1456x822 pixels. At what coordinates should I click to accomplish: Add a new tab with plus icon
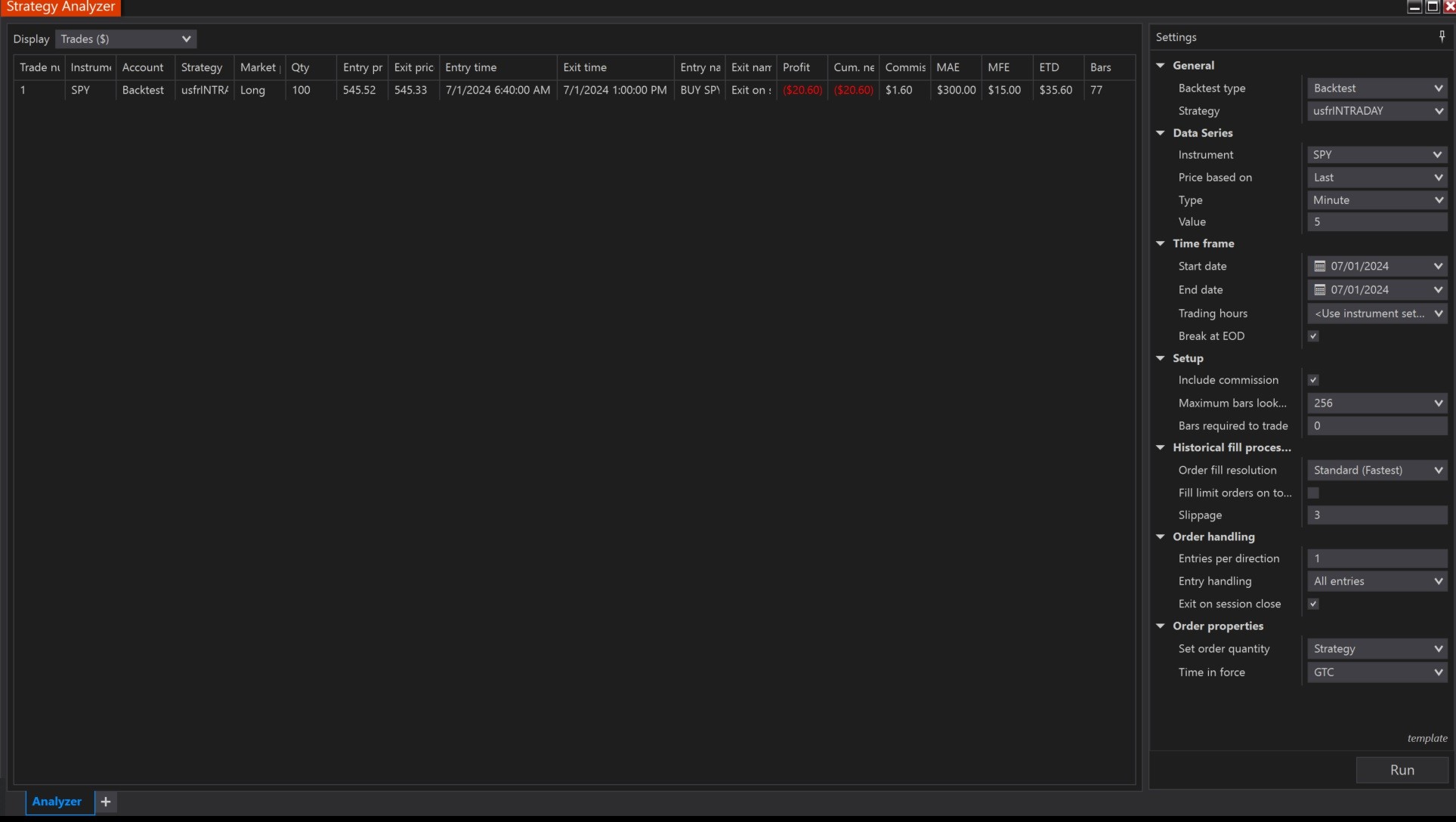pyautogui.click(x=106, y=802)
